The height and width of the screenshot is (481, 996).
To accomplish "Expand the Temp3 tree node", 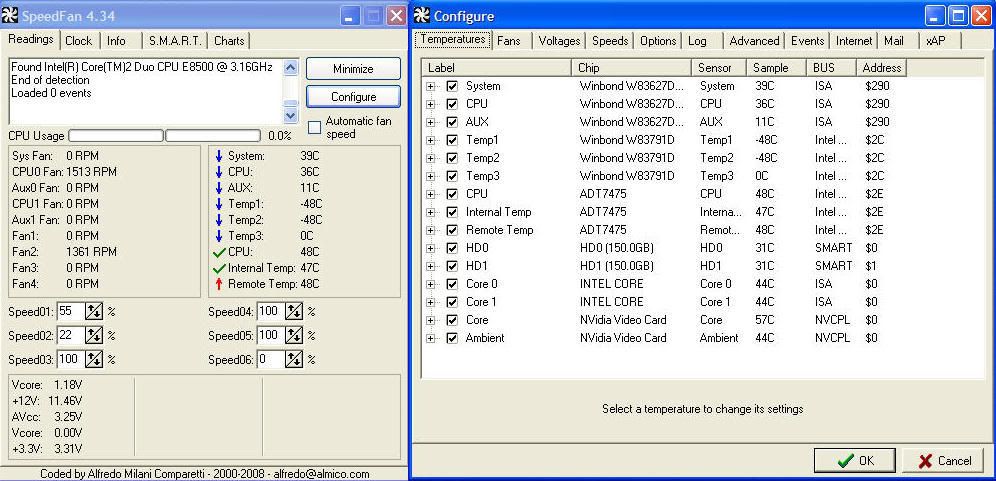I will click(x=431, y=176).
